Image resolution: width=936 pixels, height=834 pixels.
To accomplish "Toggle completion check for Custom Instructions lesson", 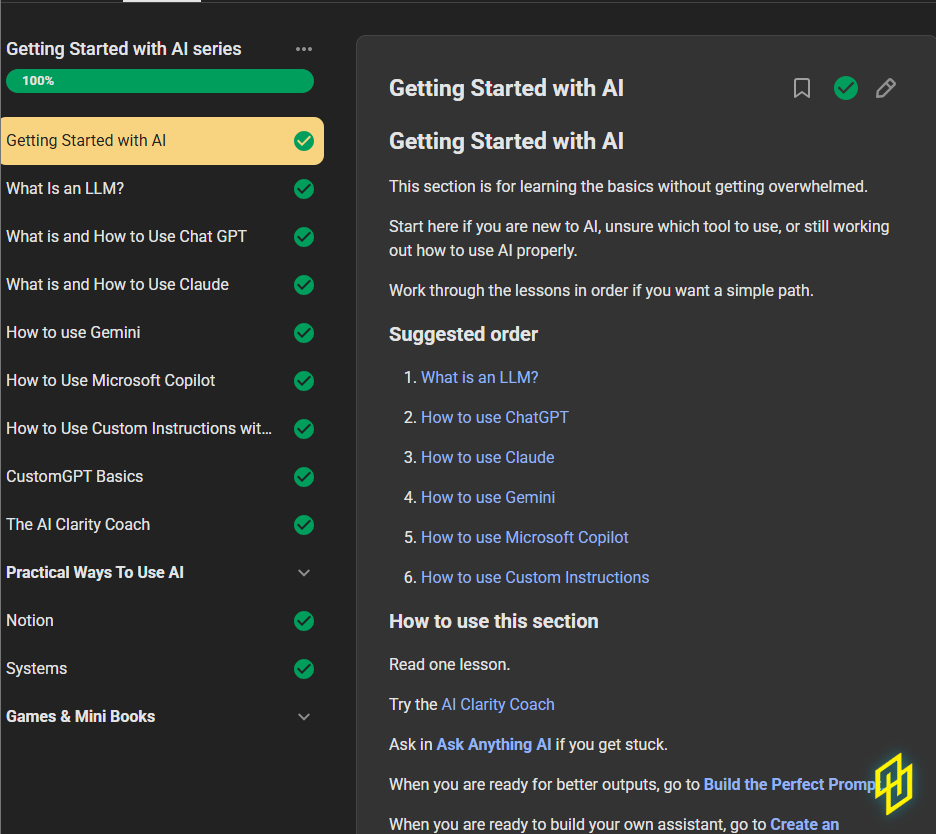I will tap(304, 429).
